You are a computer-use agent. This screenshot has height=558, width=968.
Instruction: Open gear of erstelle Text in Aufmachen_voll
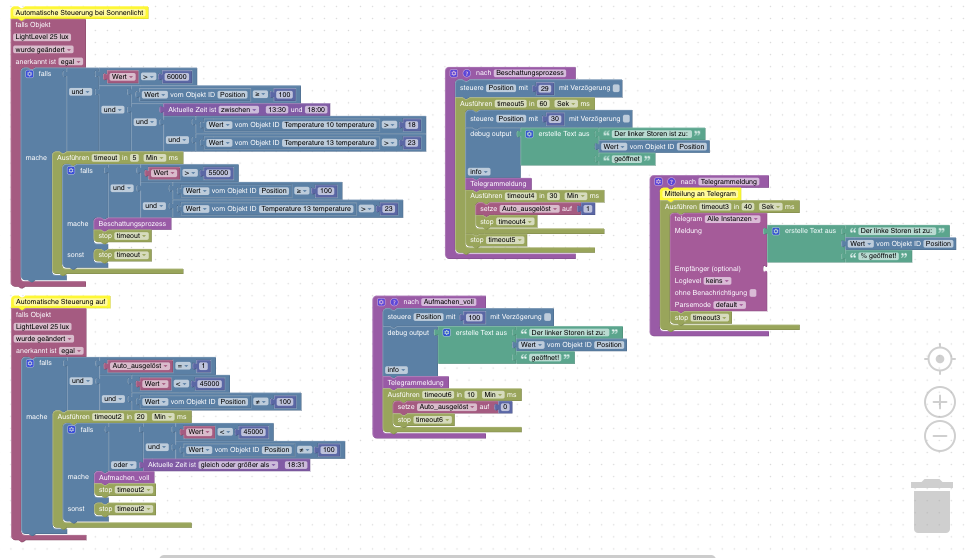coord(446,332)
